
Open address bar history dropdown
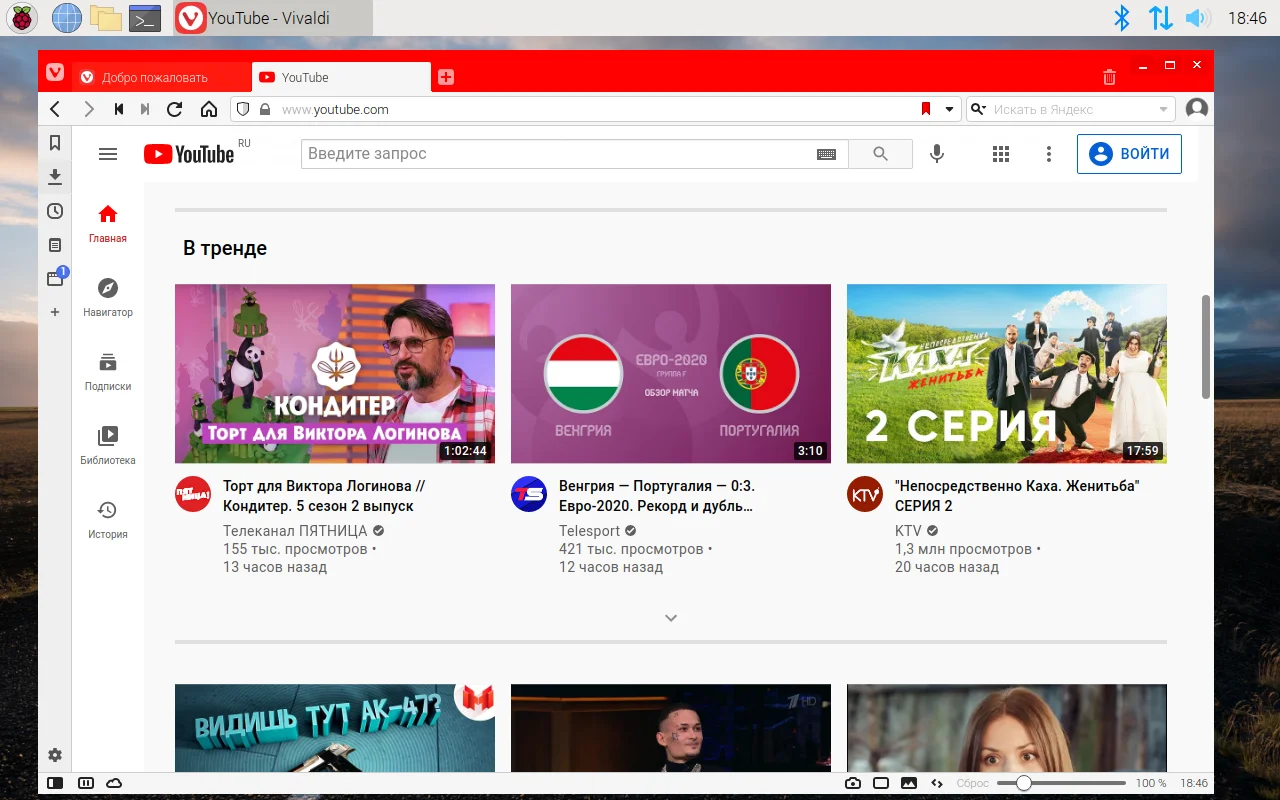point(950,109)
